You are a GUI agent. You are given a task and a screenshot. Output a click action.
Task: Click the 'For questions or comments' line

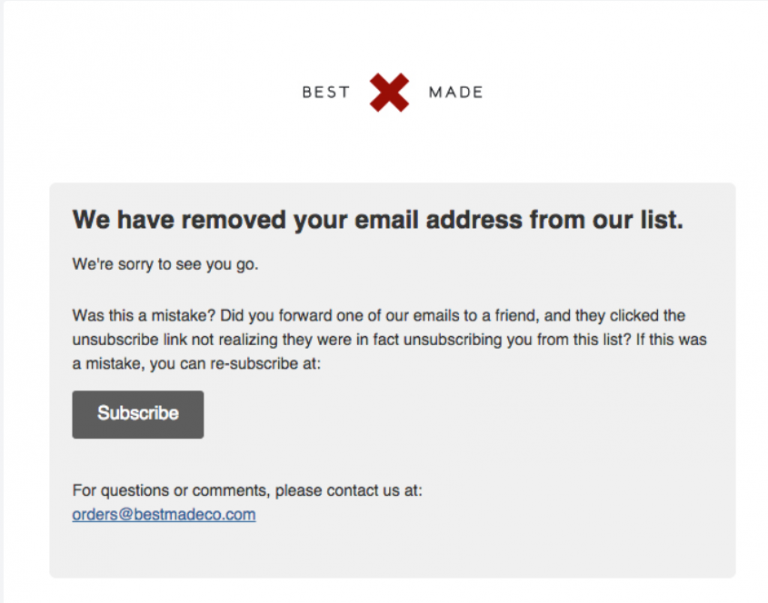pos(247,490)
